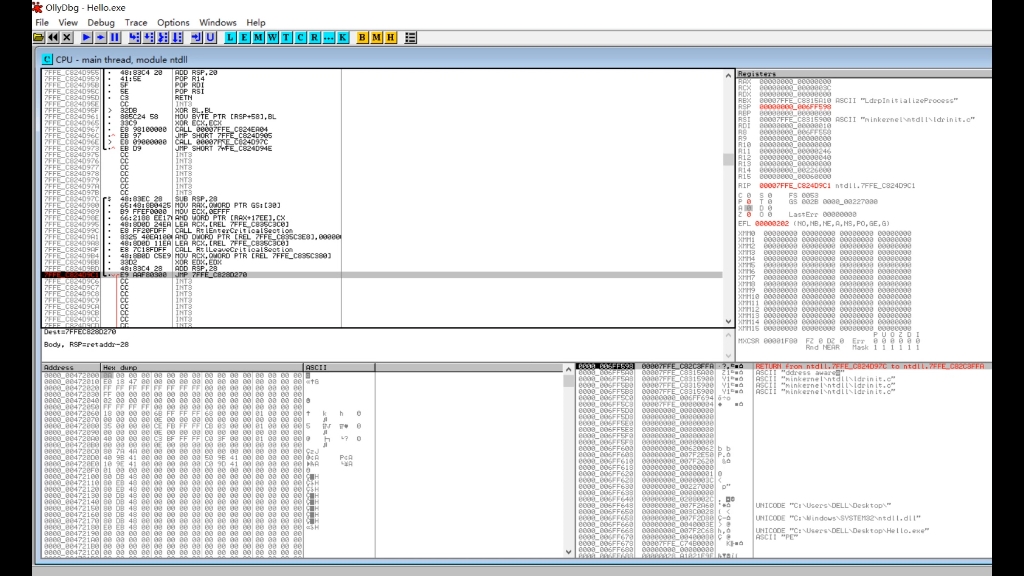Viewport: 1024px width, 576px height.
Task: Click the disassembly pane scrollbar thumb
Action: click(x=728, y=159)
